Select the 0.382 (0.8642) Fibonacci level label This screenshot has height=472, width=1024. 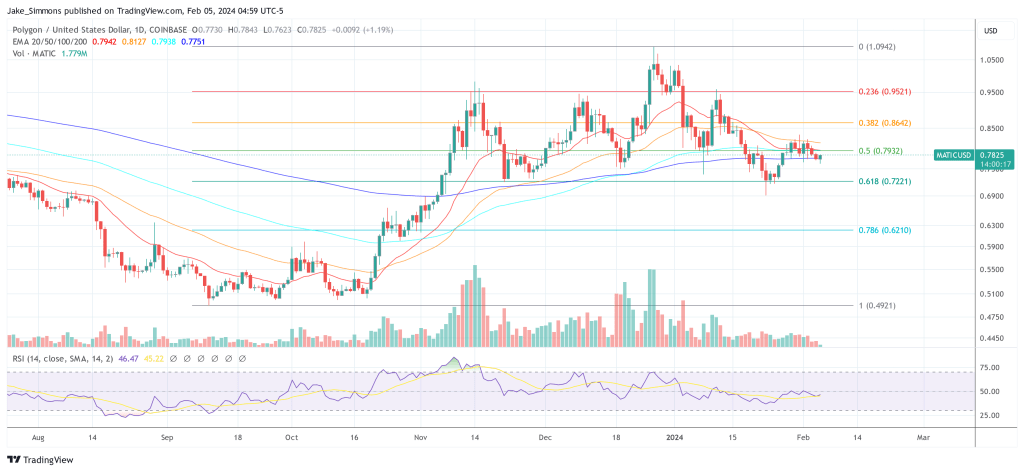point(885,122)
